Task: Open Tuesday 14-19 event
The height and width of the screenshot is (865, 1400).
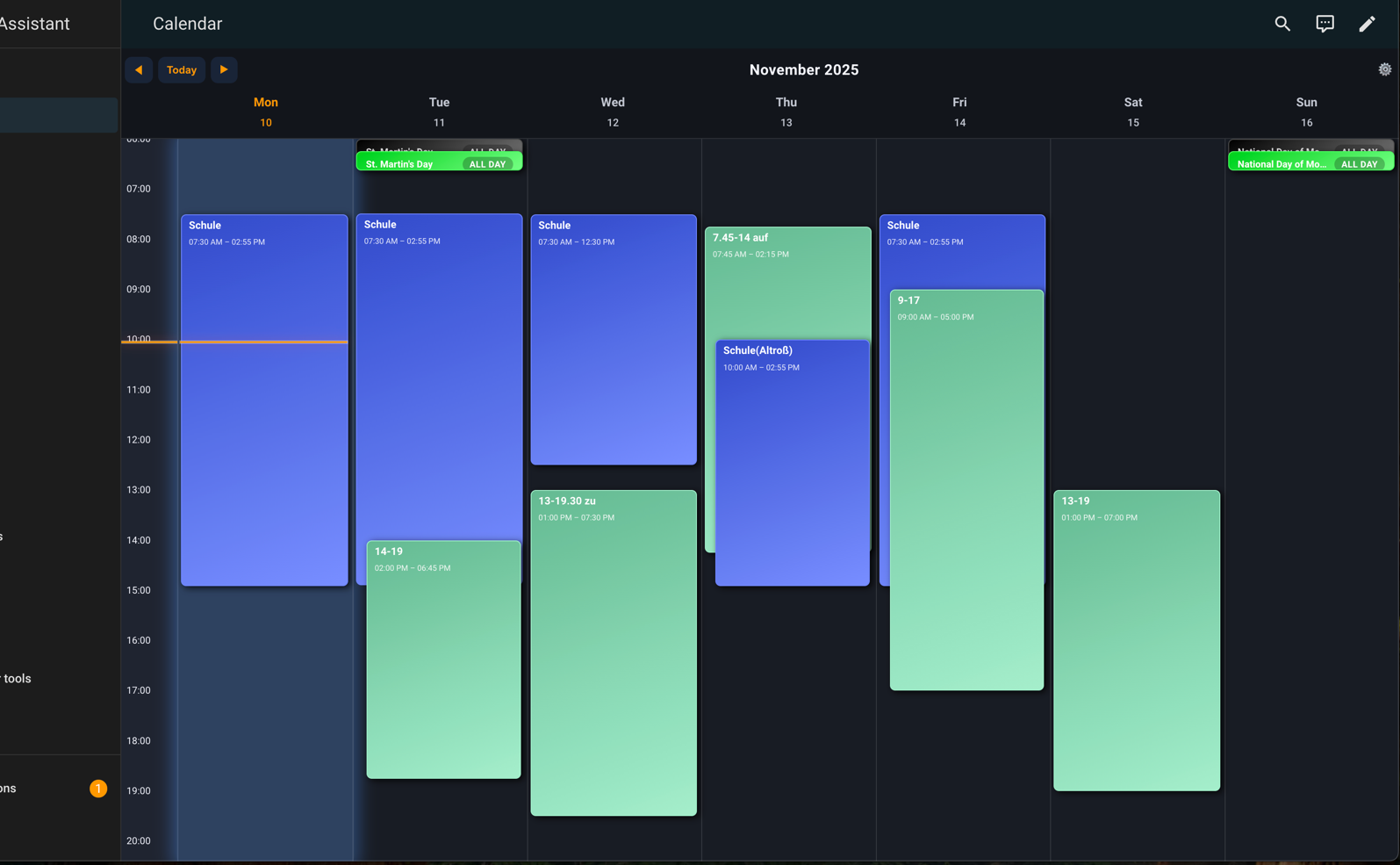Action: click(x=443, y=660)
